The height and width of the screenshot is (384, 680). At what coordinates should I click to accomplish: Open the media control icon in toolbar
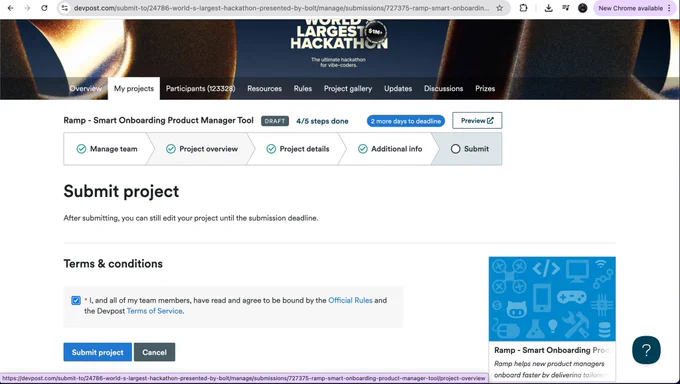click(566, 8)
